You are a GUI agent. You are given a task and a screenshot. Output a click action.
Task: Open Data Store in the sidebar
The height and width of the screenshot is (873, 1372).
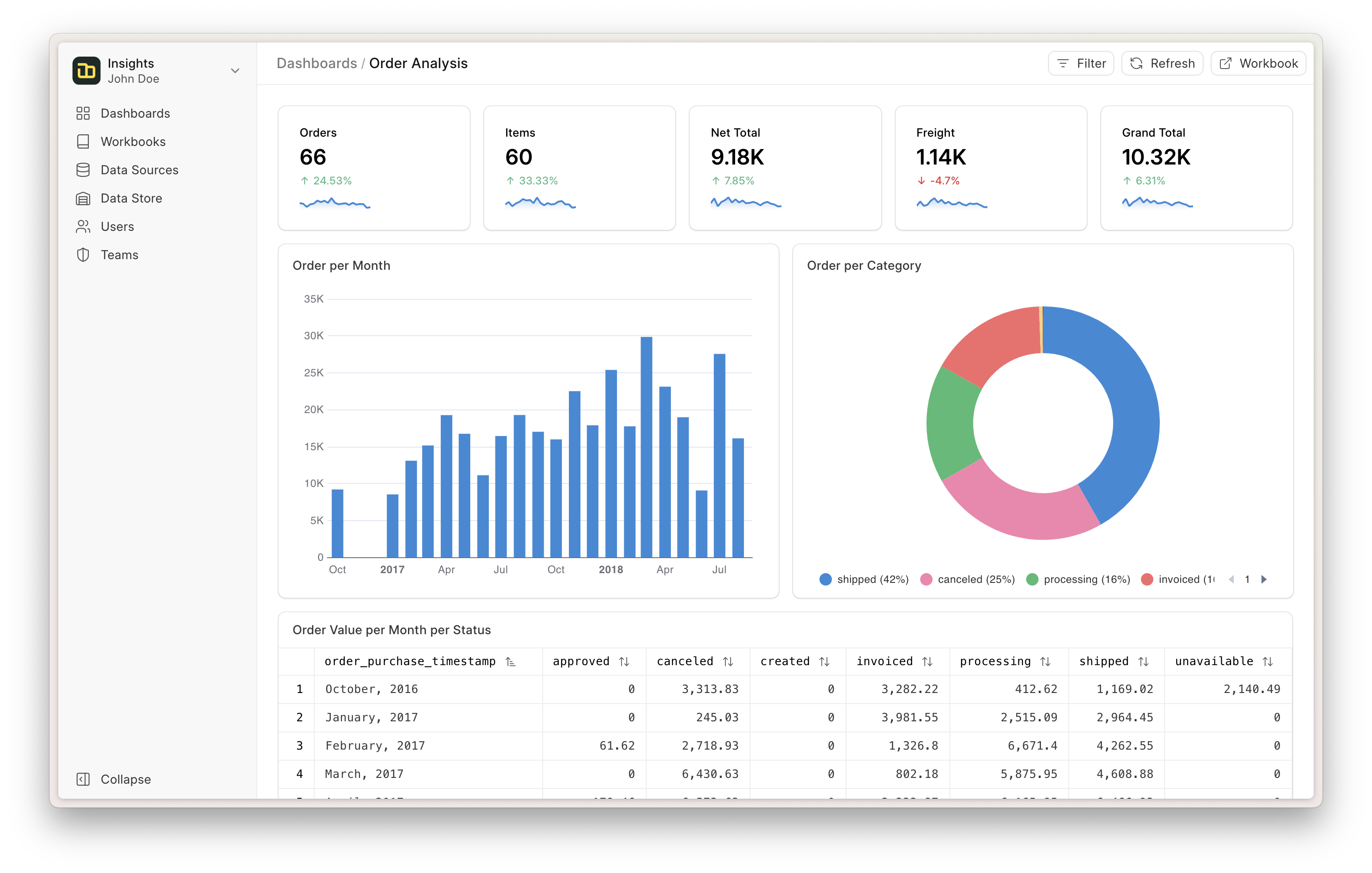click(x=131, y=199)
